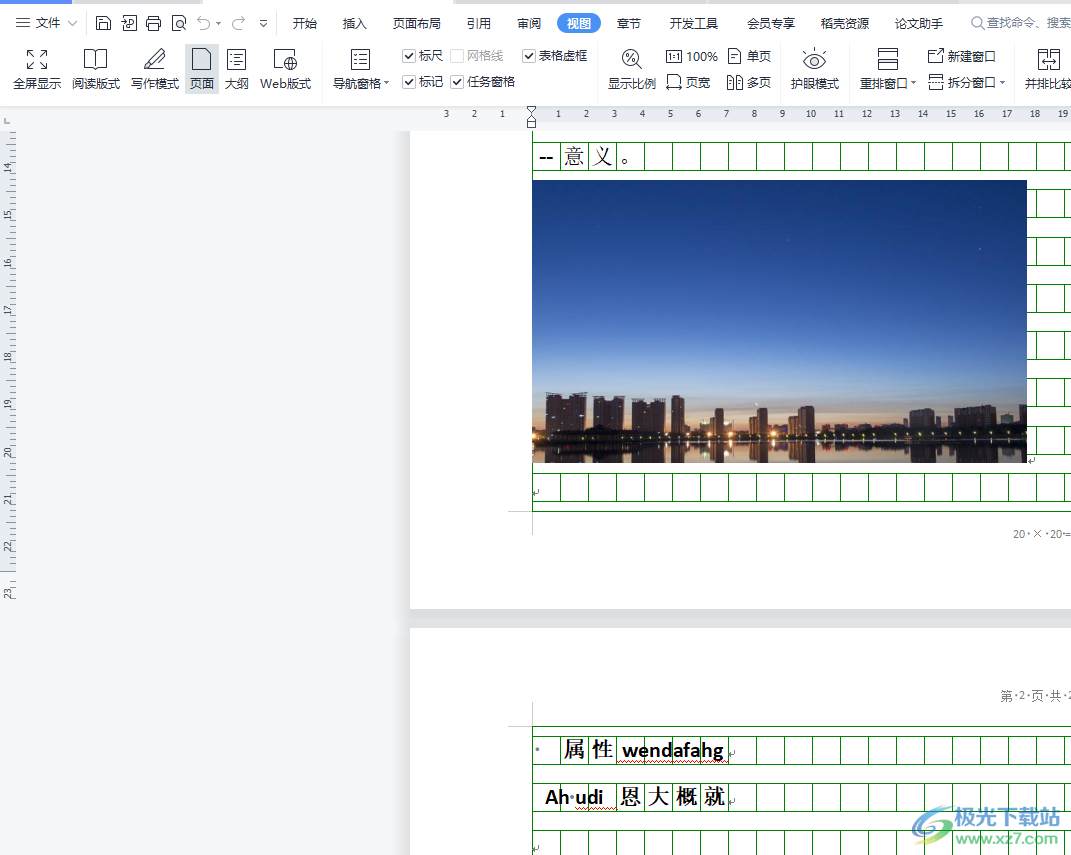
Task: Click the indent marker on horizontal ruler
Action: pyautogui.click(x=531, y=117)
